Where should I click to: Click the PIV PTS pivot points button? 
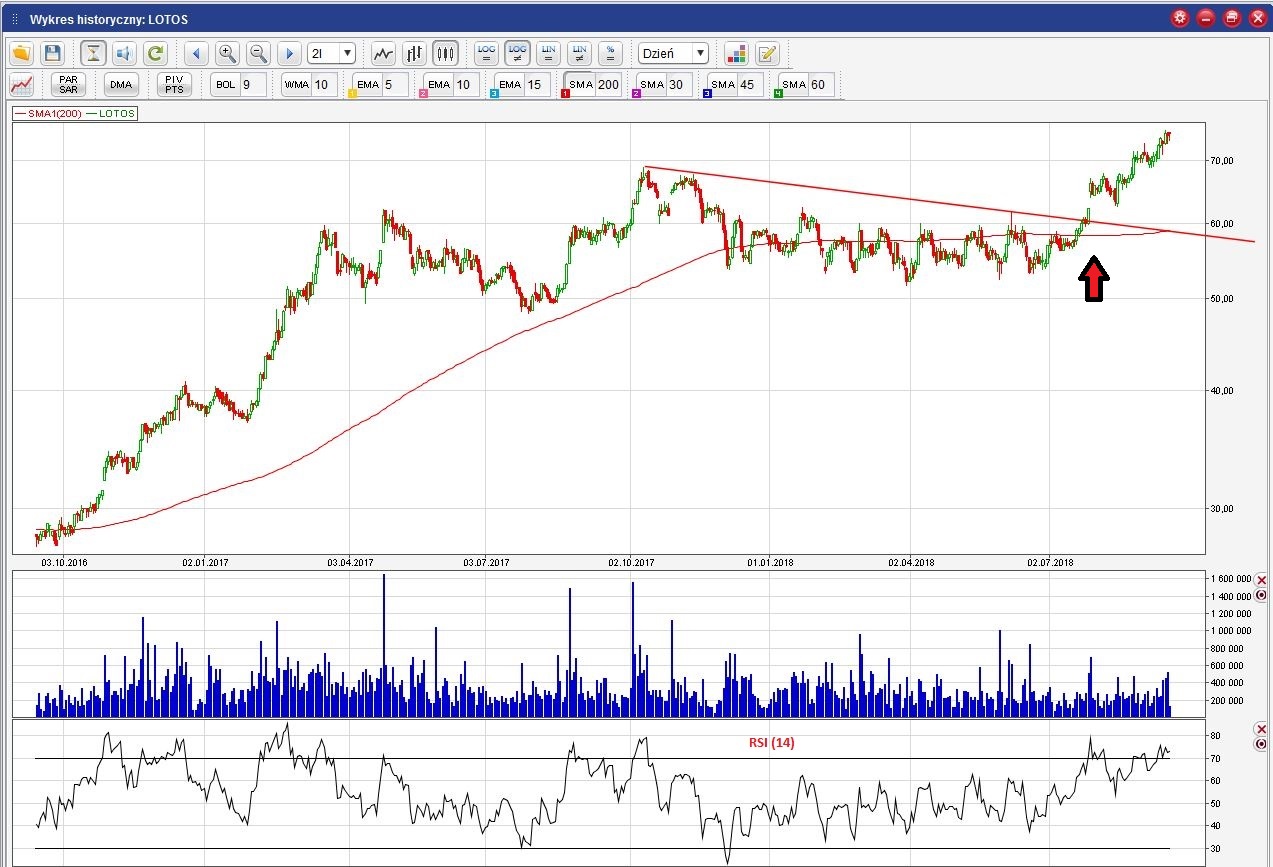(174, 84)
